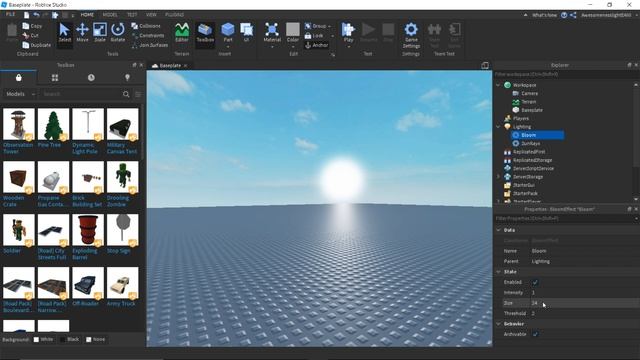The height and width of the screenshot is (360, 640).
Task: Open the Terrain Editor
Action: [x=182, y=33]
